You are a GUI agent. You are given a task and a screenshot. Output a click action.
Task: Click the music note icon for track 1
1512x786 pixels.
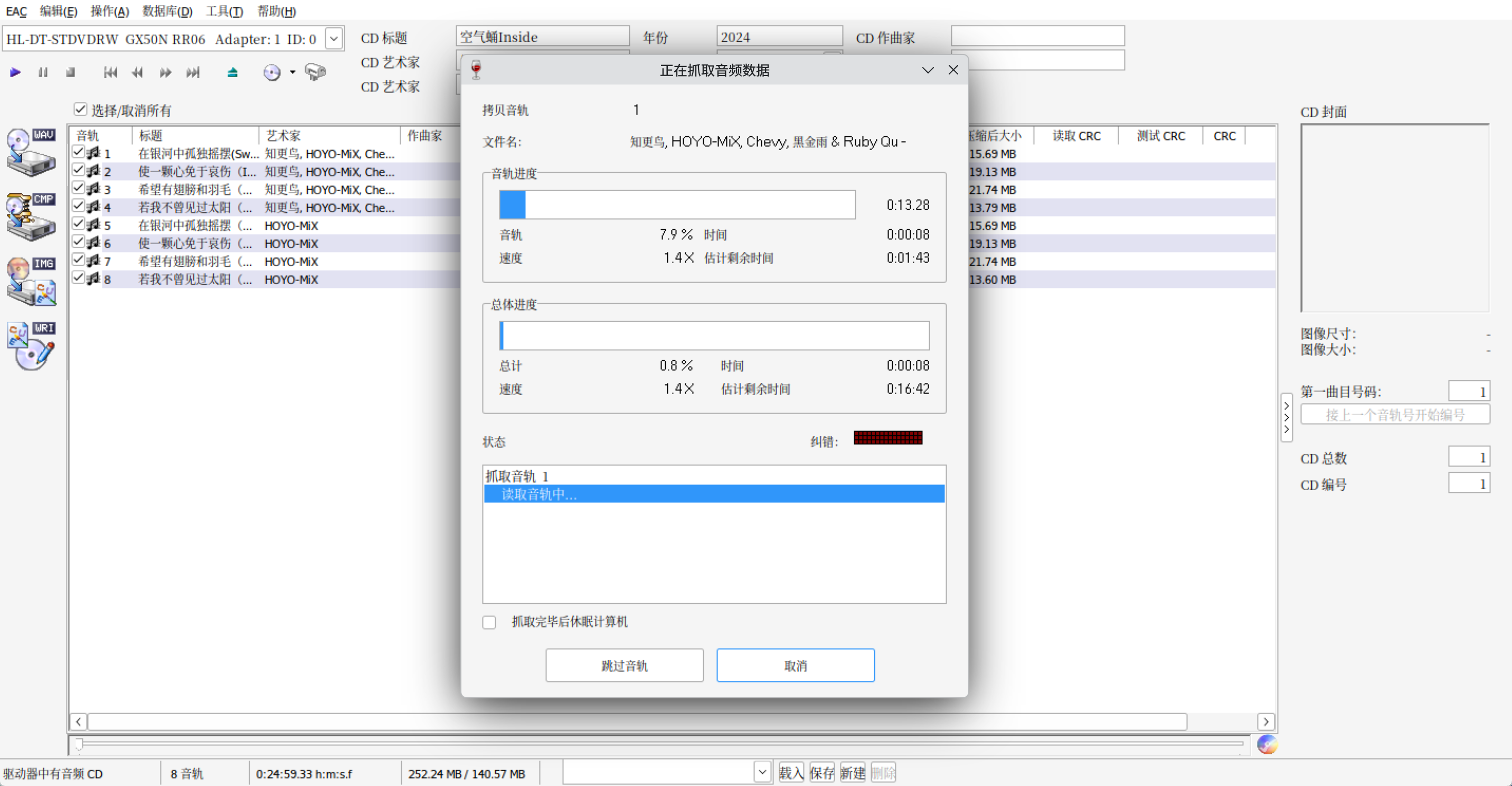pyautogui.click(x=93, y=153)
